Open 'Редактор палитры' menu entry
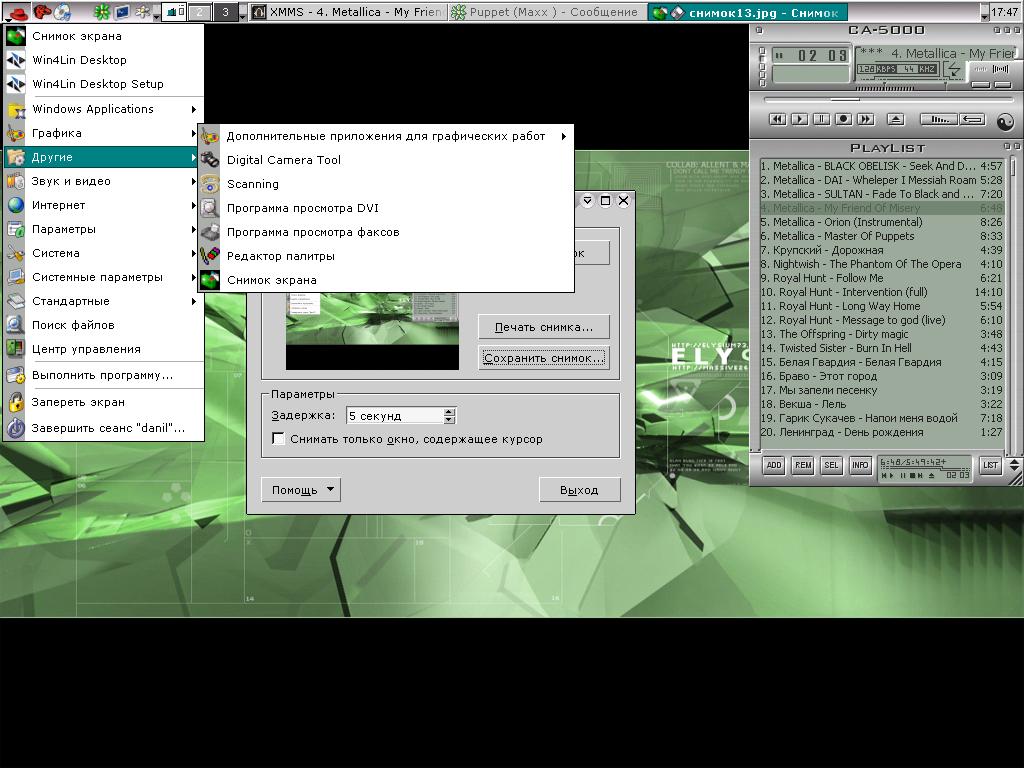Image resolution: width=1024 pixels, height=768 pixels. tap(385, 256)
